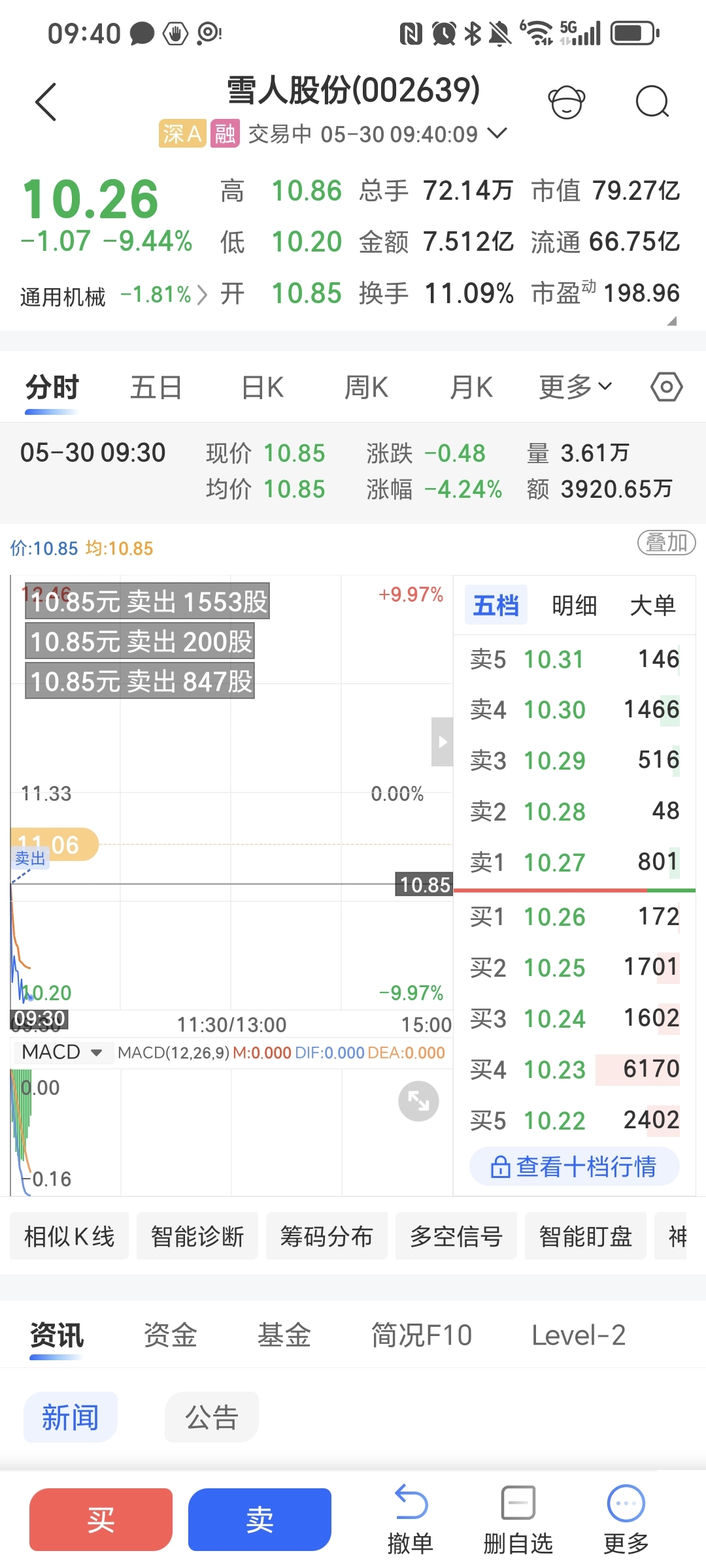Expand chart to fullscreen icon
The image size is (706, 1568).
click(x=418, y=1101)
